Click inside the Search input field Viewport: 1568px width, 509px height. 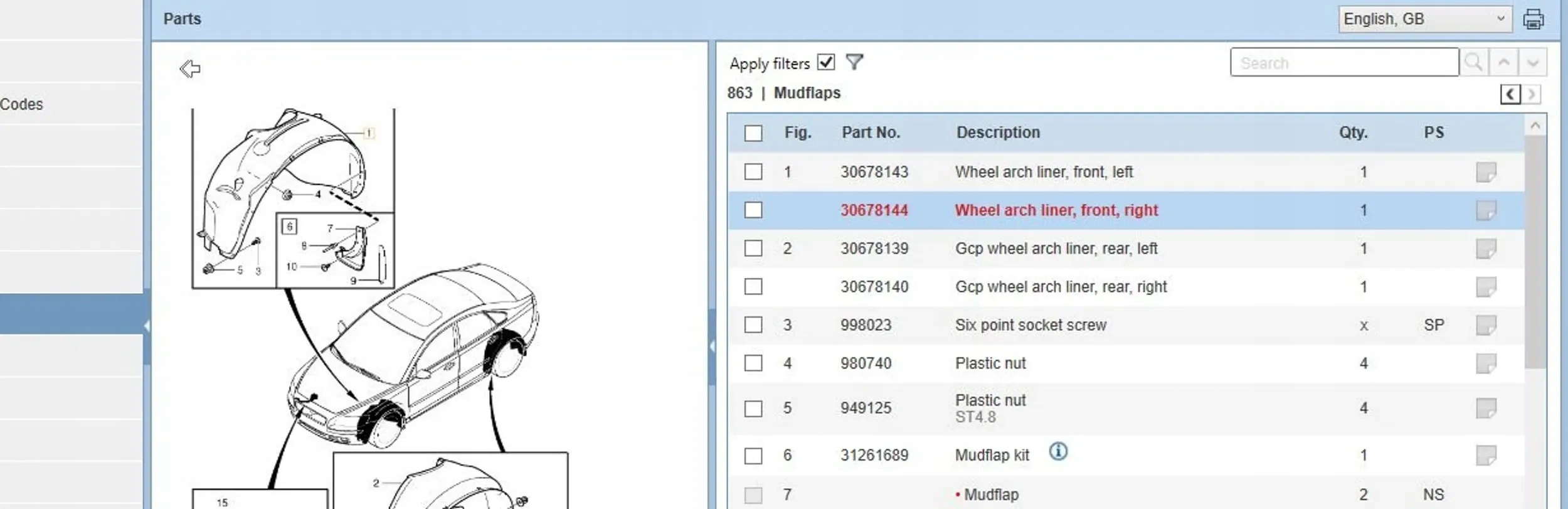coord(1344,62)
